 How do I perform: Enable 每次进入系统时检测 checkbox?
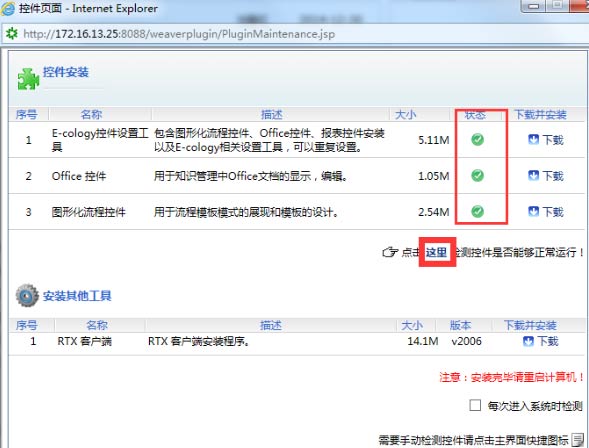pos(475,405)
